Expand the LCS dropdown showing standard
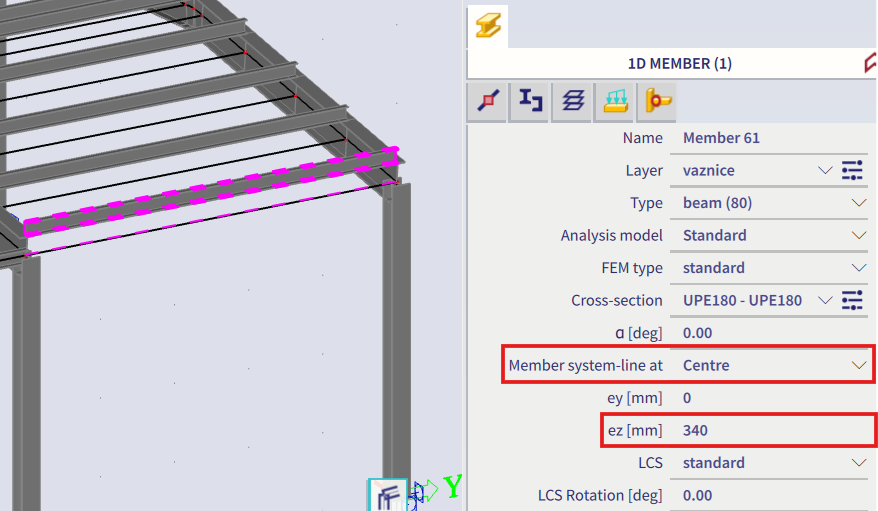Screen dimensions: 878x511 pos(859,463)
